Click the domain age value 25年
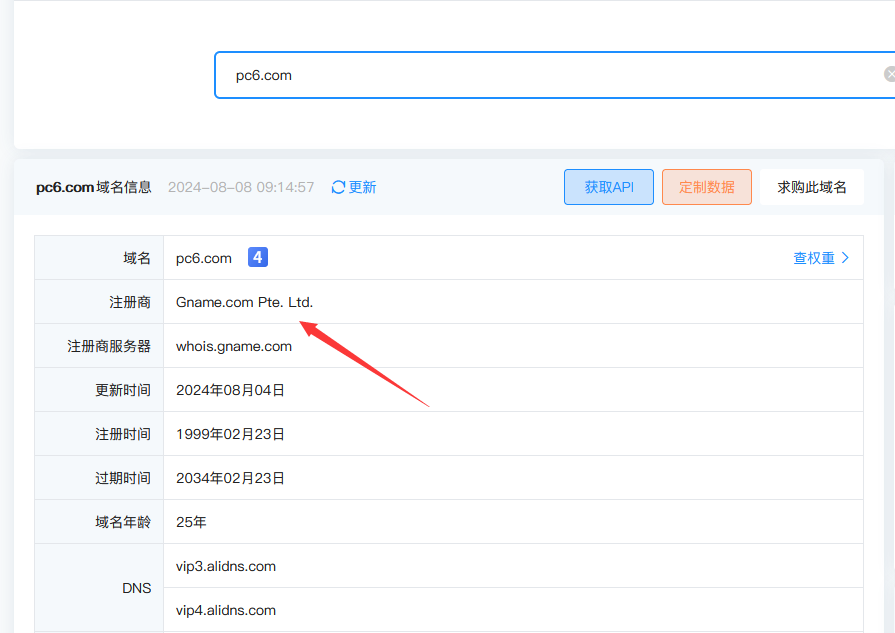Screen dimensions: 895x633 point(191,522)
